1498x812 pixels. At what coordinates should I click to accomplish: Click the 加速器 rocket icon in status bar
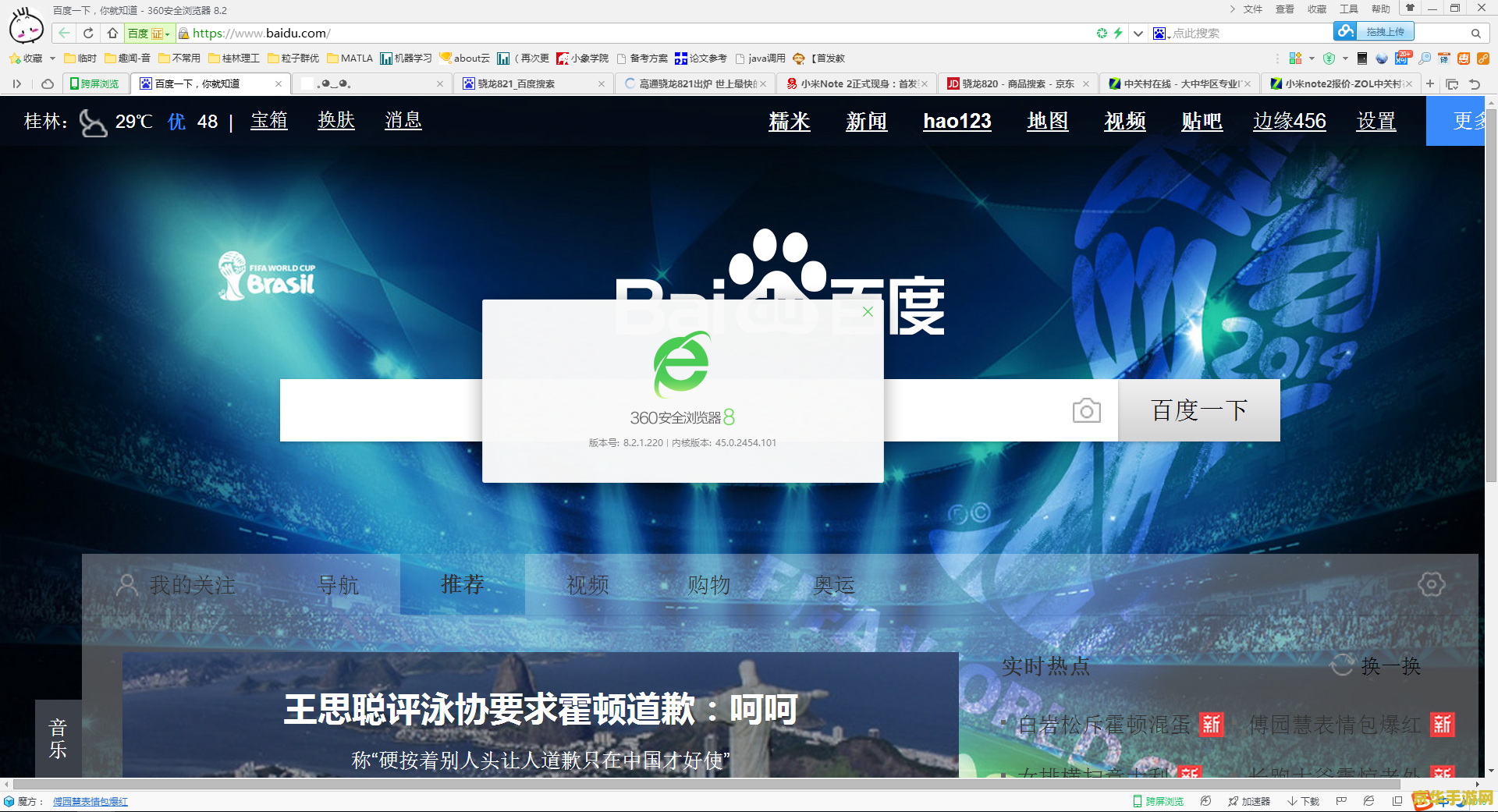tap(1248, 801)
